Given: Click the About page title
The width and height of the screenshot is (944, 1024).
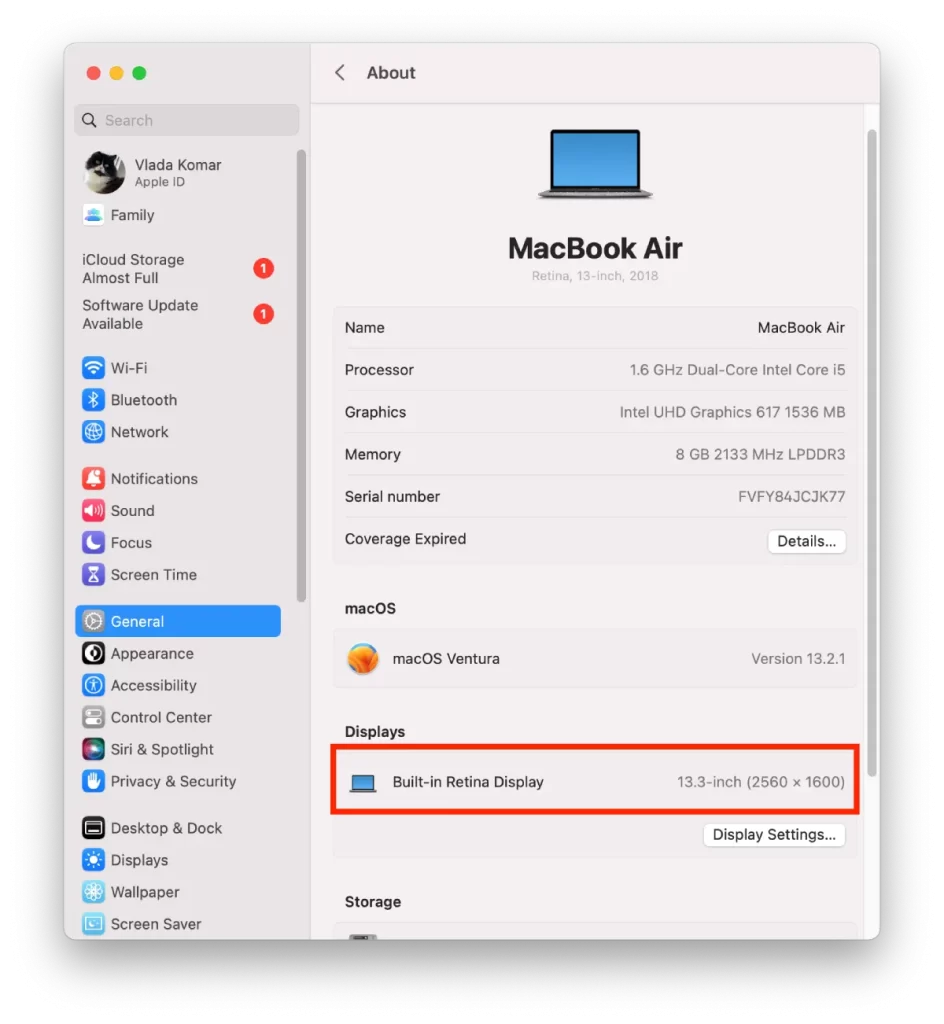Looking at the screenshot, I should [x=390, y=72].
